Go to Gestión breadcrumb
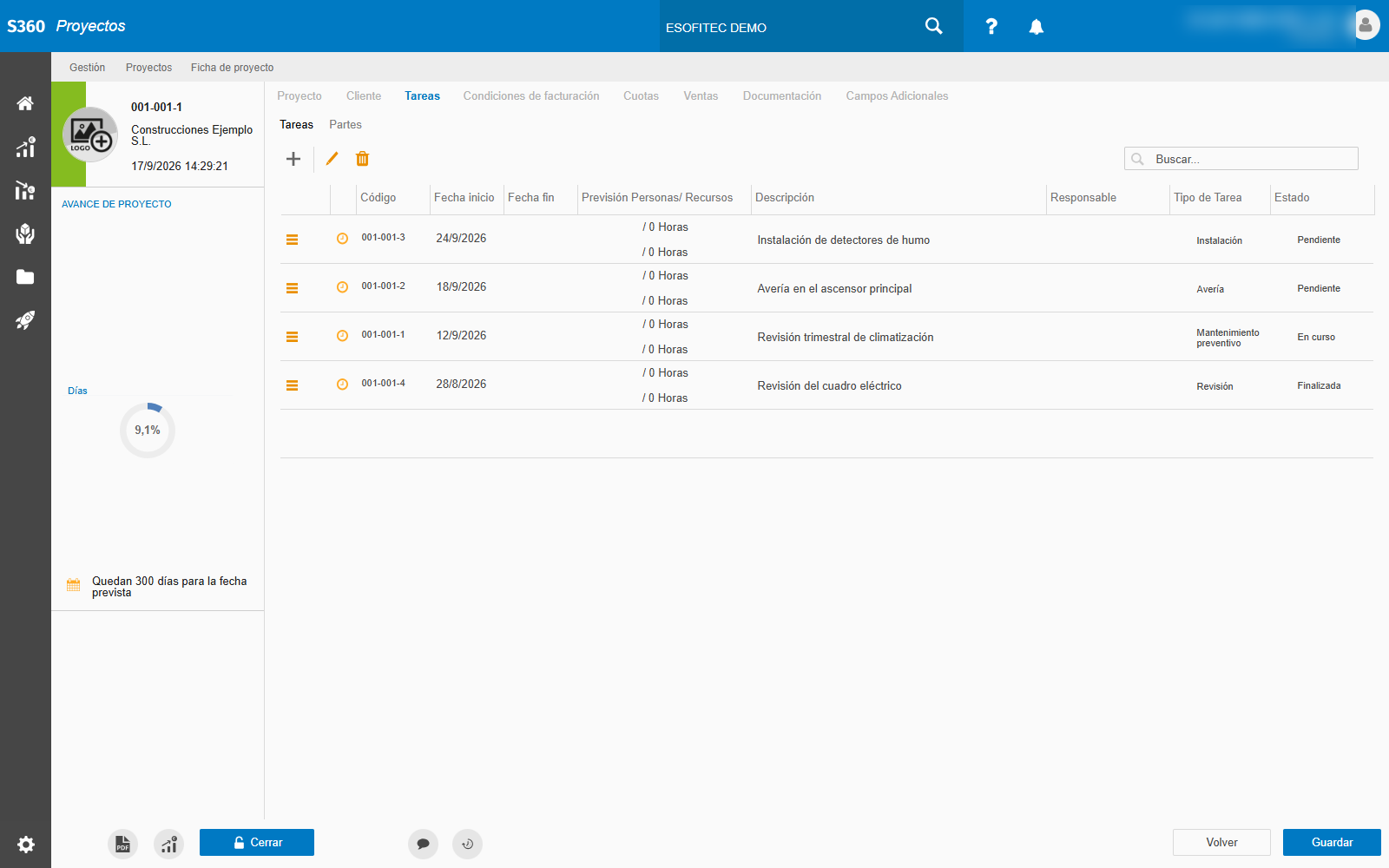The width and height of the screenshot is (1389, 868). click(87, 68)
